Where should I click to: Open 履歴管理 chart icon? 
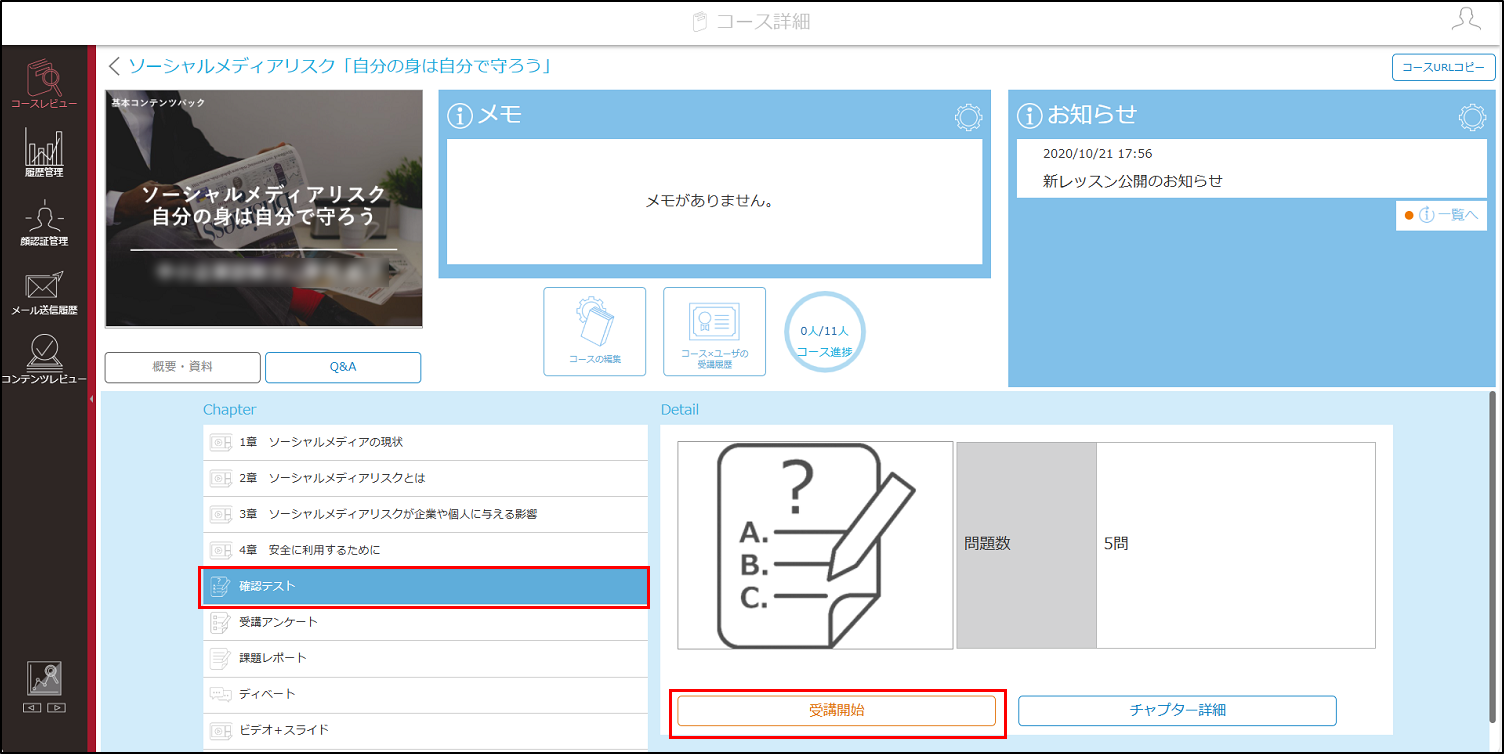click(44, 153)
